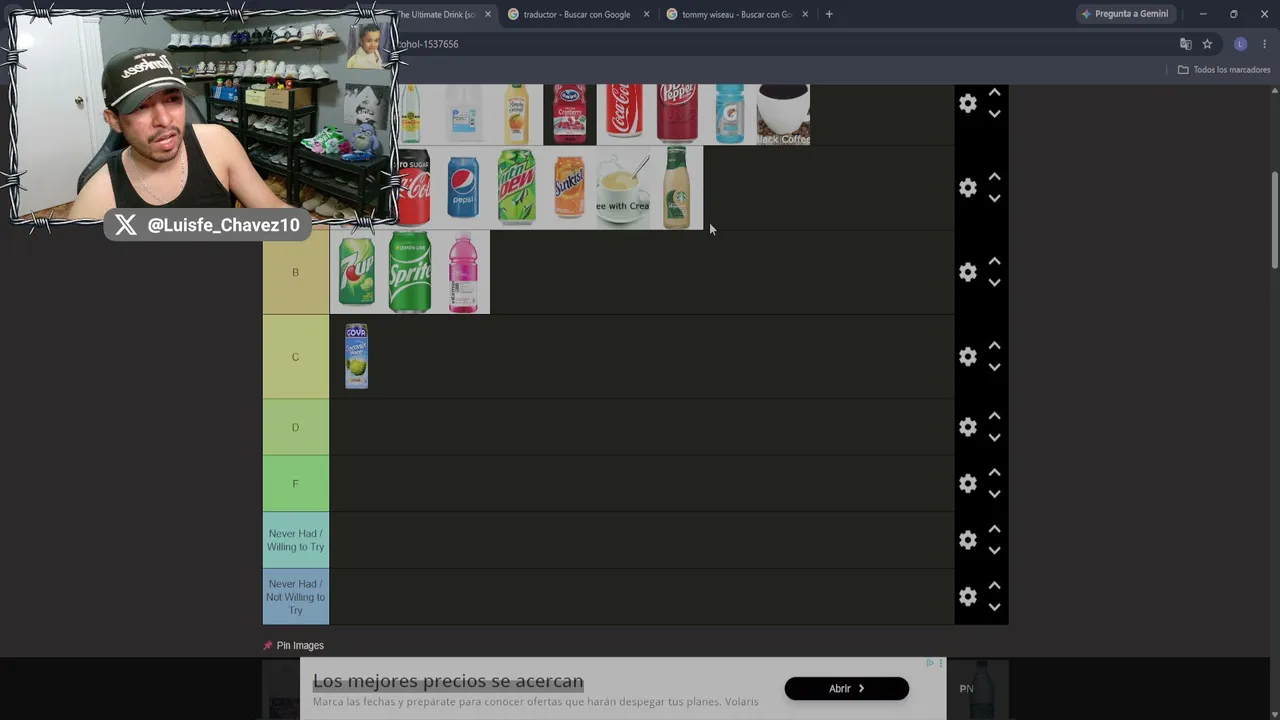The width and height of the screenshot is (1280, 720).
Task: Move the B tier row down
Action: coord(994,283)
